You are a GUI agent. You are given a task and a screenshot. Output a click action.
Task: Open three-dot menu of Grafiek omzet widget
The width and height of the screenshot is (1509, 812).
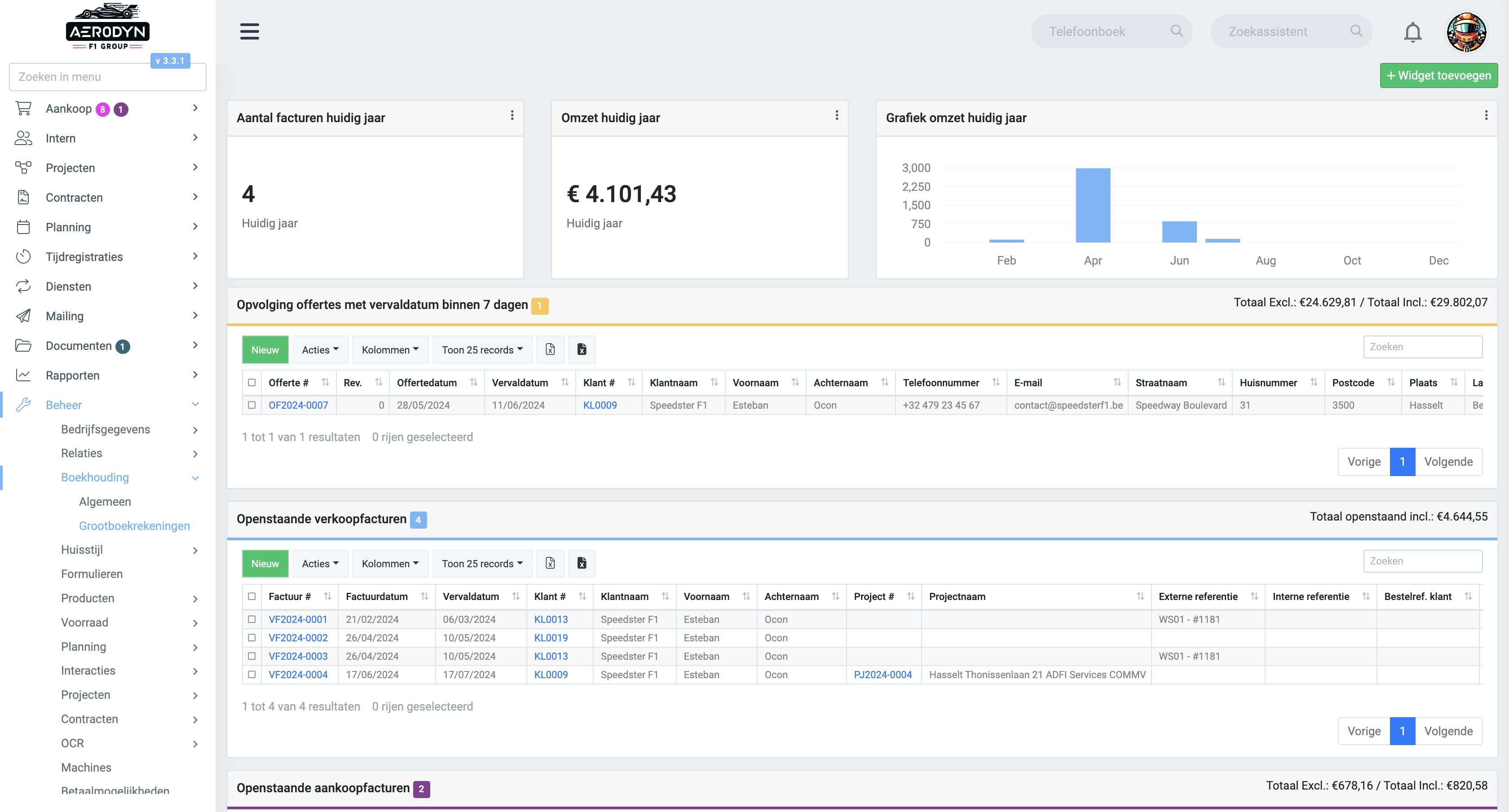pyautogui.click(x=1486, y=115)
